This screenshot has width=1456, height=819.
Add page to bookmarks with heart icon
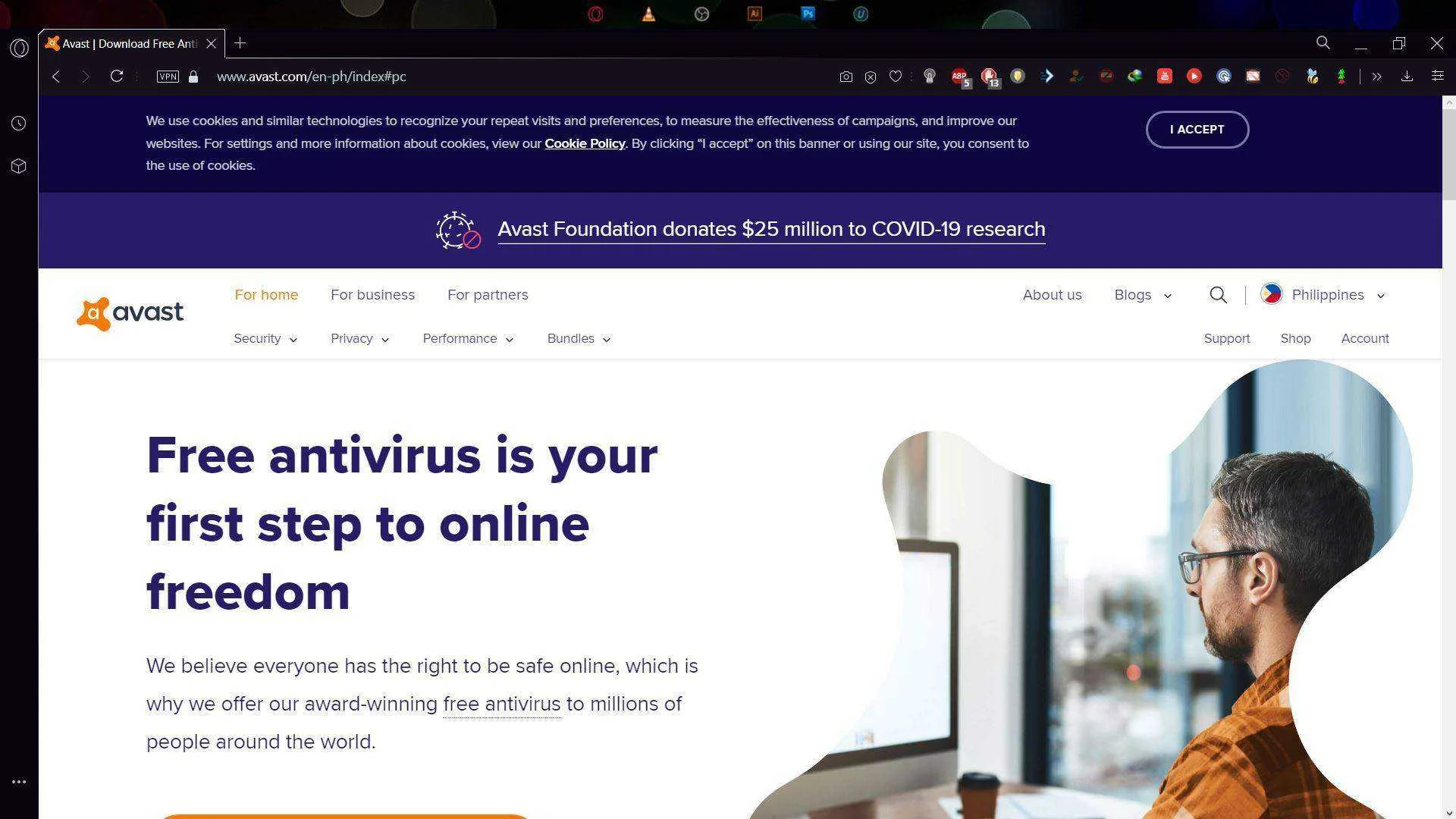pos(896,77)
